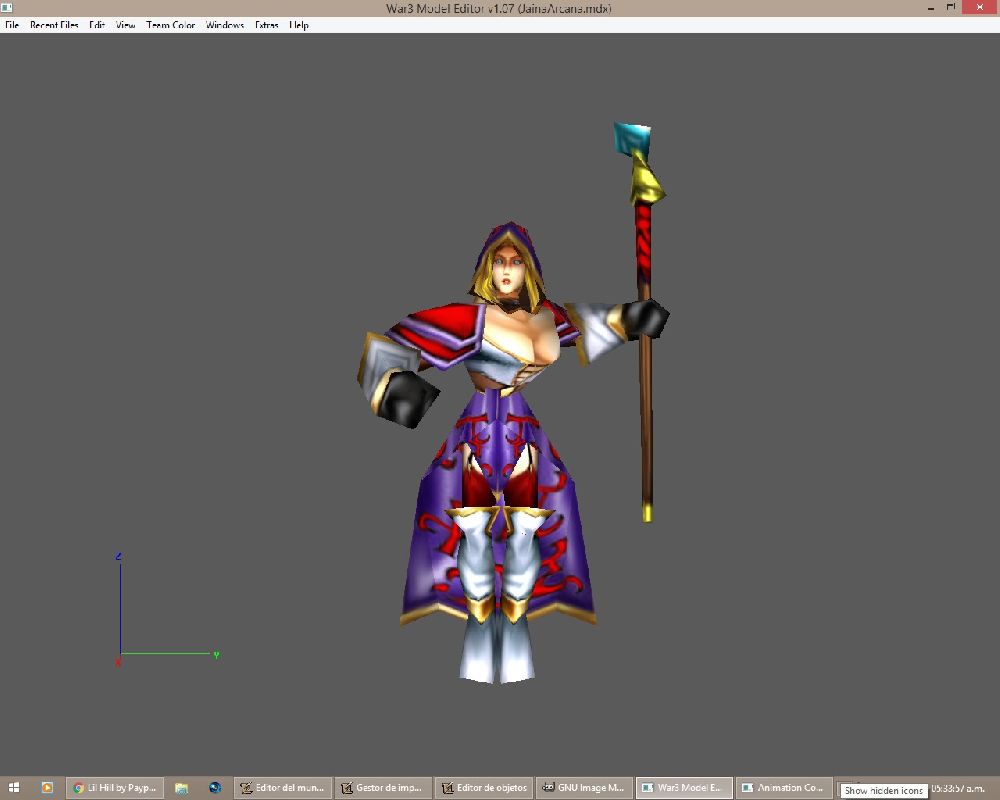This screenshot has height=800, width=1000.
Task: Maximize the War3 Model Editor window
Action: (x=950, y=8)
